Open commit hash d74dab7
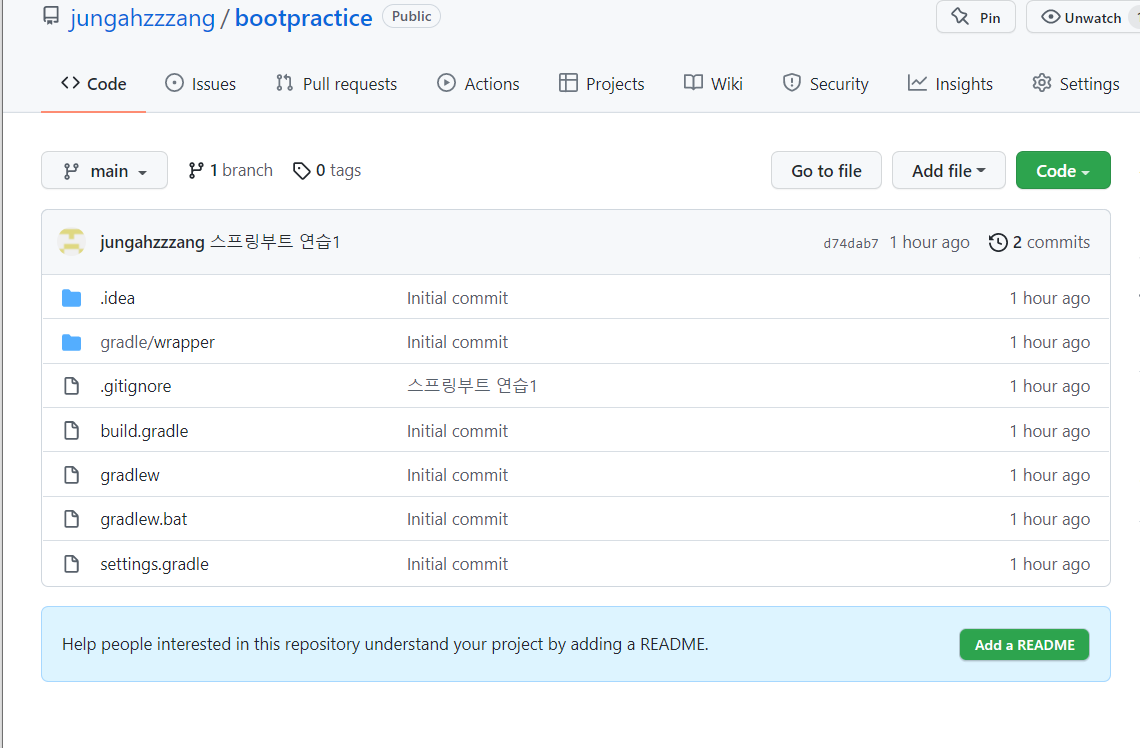The image size is (1140, 748). click(x=851, y=243)
